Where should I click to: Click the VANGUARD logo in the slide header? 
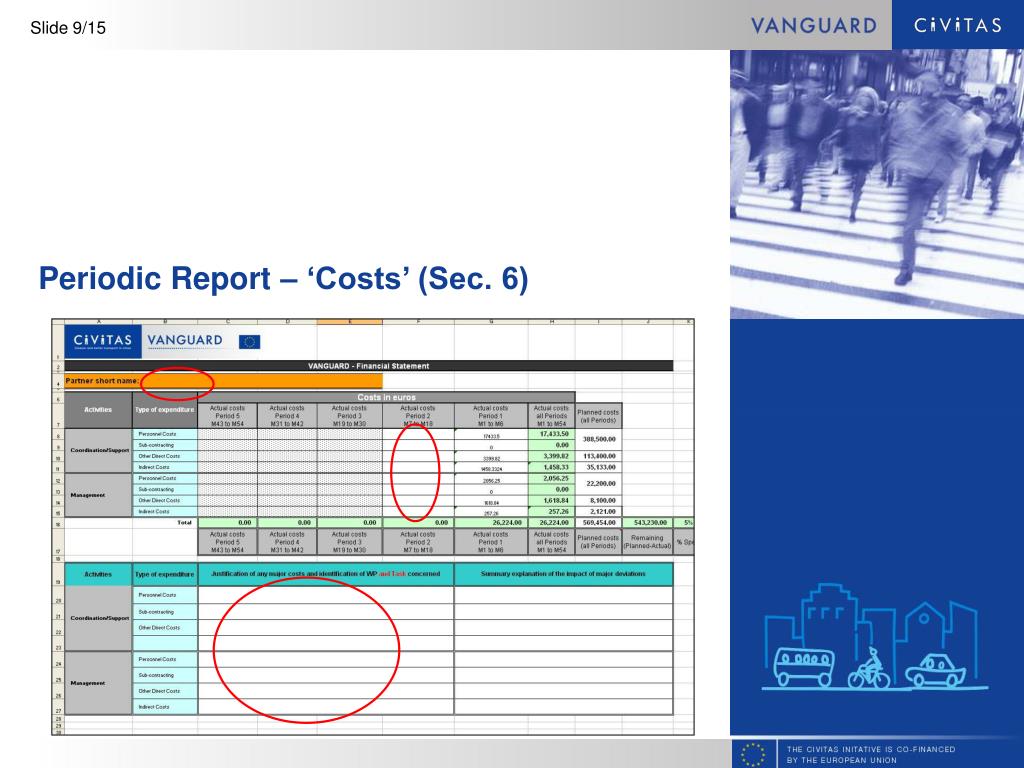tap(814, 26)
